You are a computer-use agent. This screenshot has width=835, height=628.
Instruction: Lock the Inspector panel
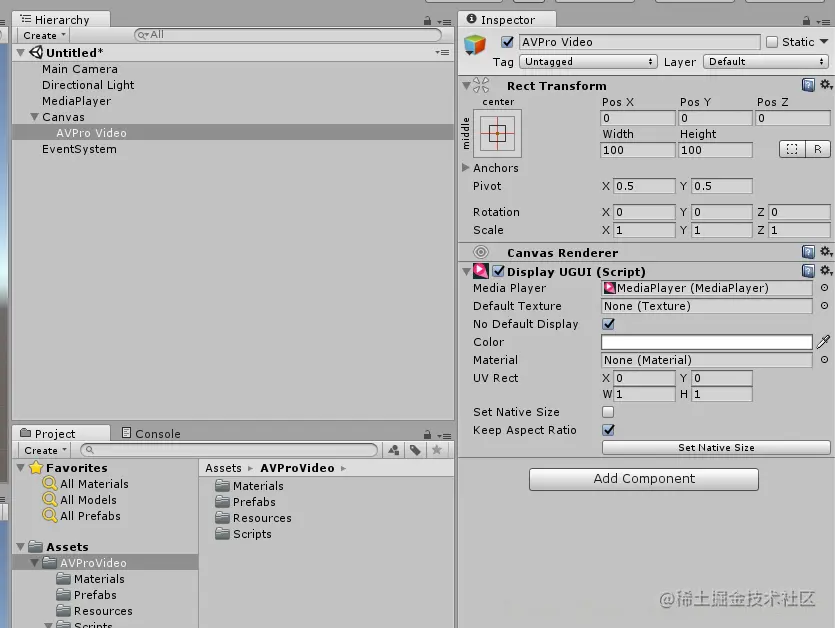[x=806, y=21]
